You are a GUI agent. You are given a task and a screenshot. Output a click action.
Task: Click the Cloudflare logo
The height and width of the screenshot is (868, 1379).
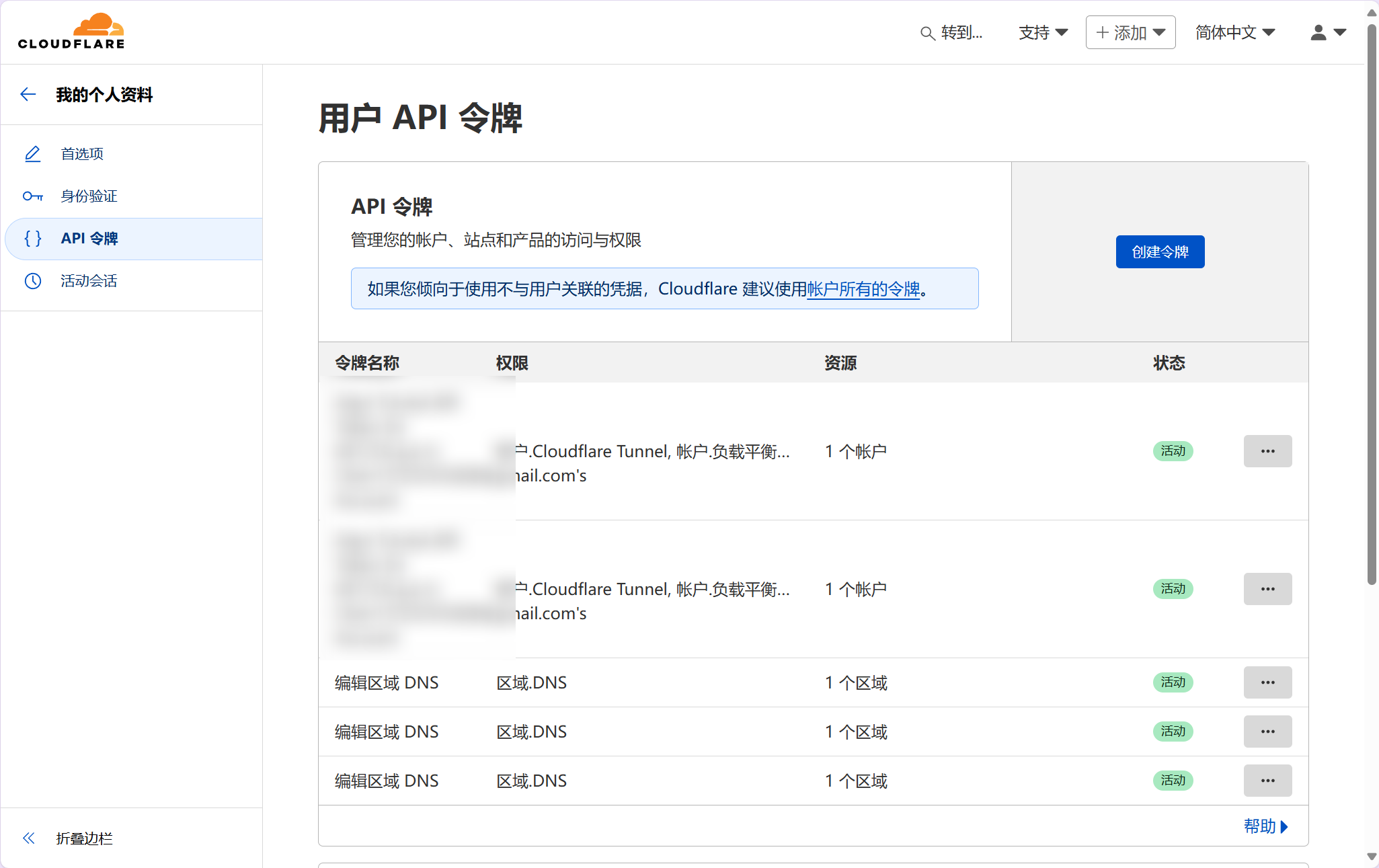(71, 31)
